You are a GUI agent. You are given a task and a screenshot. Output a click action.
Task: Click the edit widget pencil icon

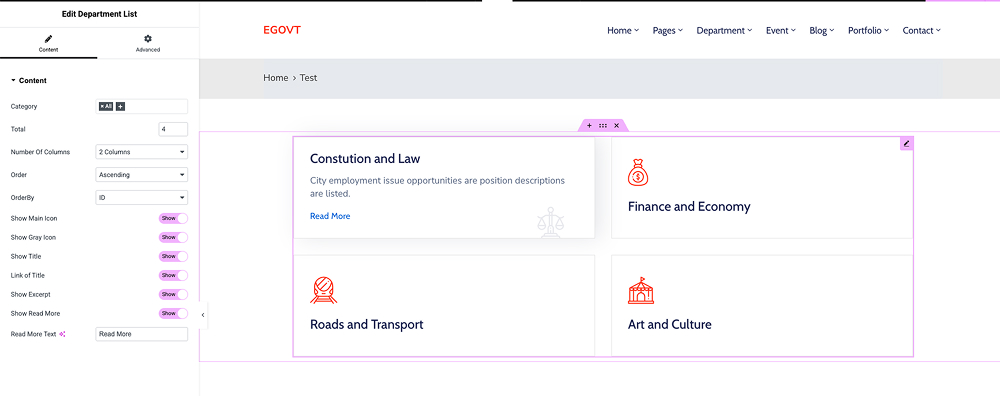click(x=906, y=143)
